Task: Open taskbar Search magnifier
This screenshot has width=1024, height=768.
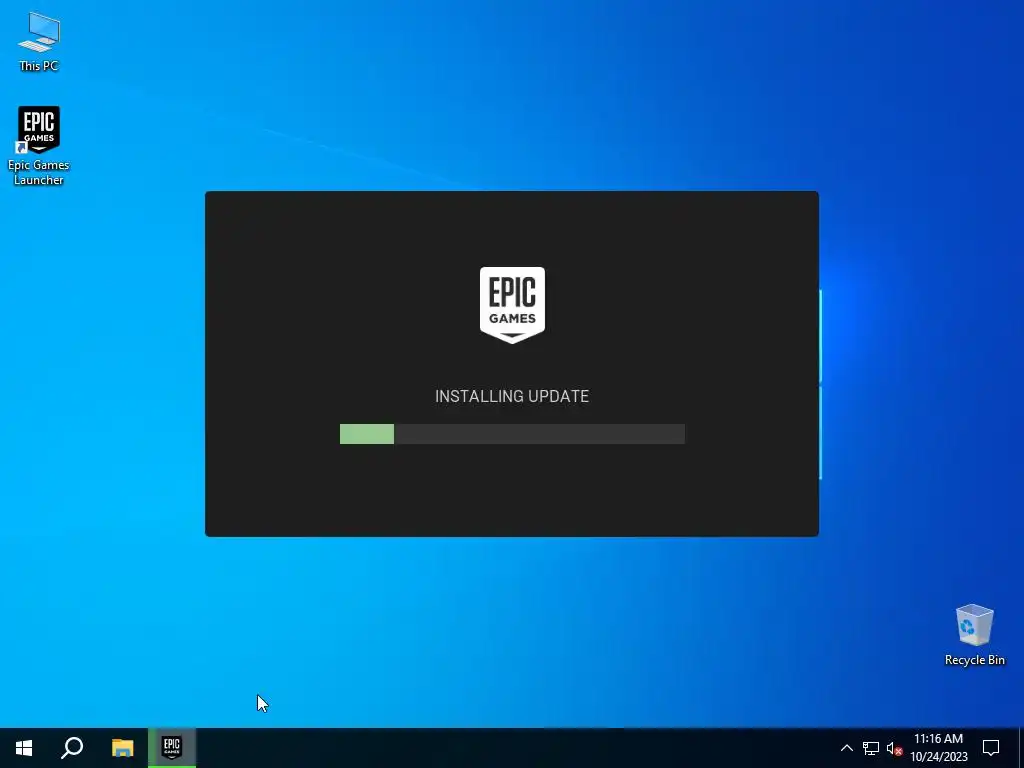Action: coord(72,748)
